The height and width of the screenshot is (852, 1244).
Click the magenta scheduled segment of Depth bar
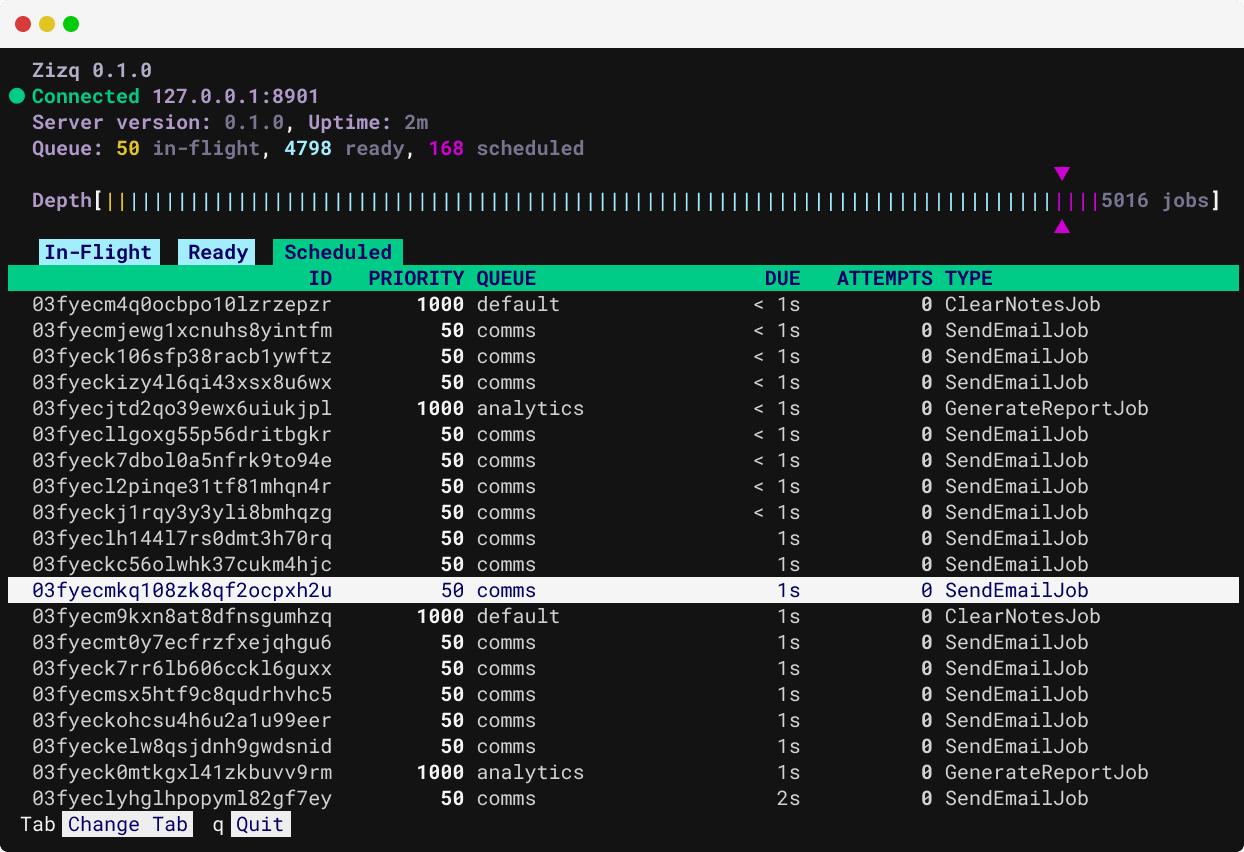pyautogui.click(x=1080, y=201)
